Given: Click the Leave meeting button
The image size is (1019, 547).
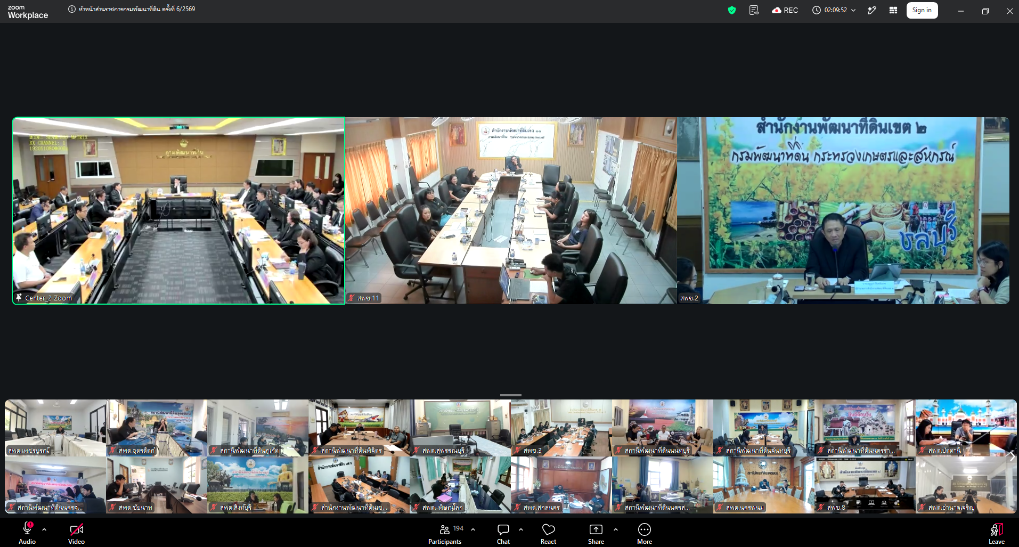Looking at the screenshot, I should tap(996, 534).
